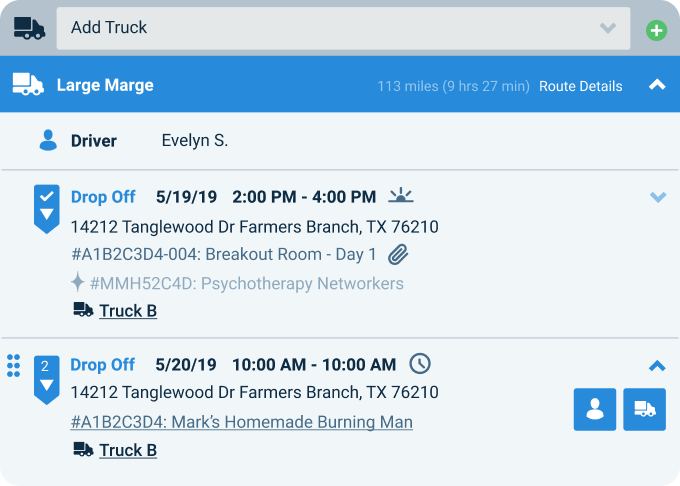Expand the first Drop Off stop
680x486 pixels.
pos(657,197)
